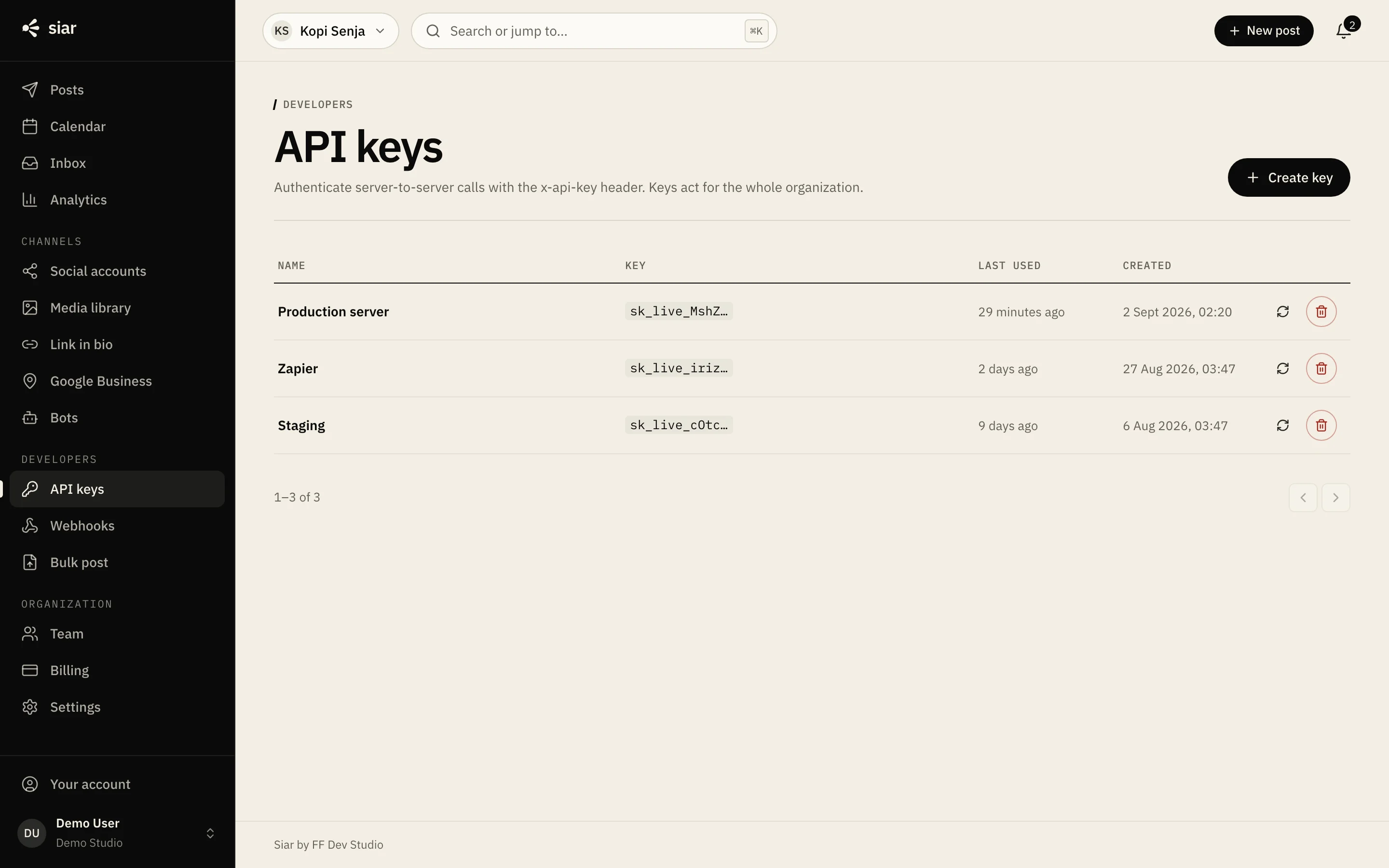This screenshot has width=1389, height=868.
Task: Click the siar logo
Action: pyautogui.click(x=49, y=28)
